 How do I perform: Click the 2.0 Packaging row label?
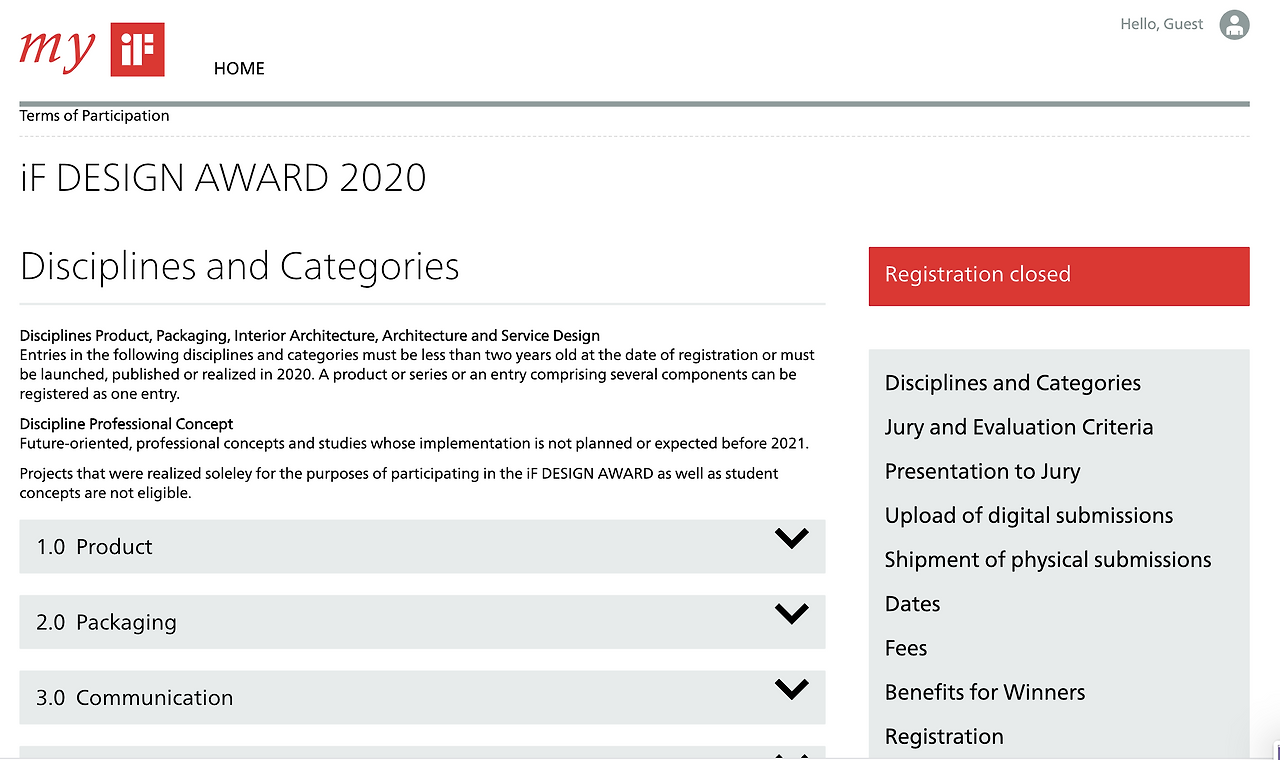[x=106, y=622]
